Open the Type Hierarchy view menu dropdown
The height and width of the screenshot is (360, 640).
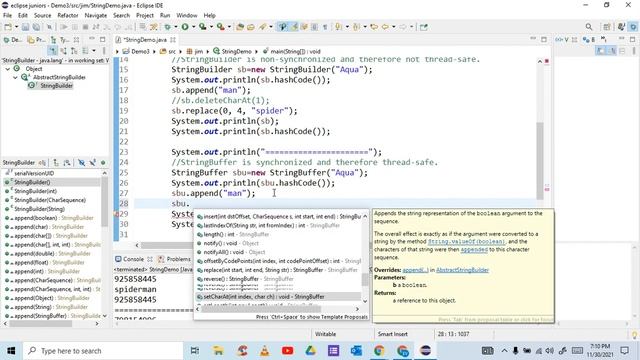pos(93,51)
